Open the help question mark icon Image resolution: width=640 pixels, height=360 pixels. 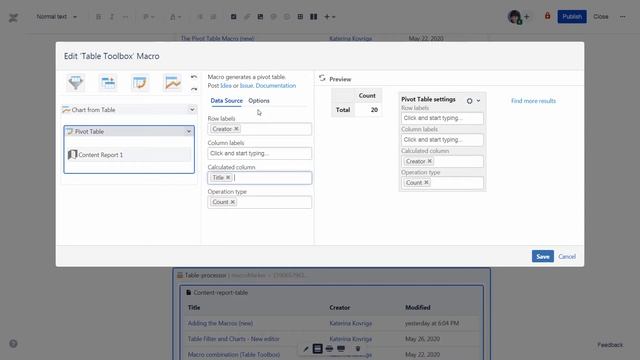13,344
